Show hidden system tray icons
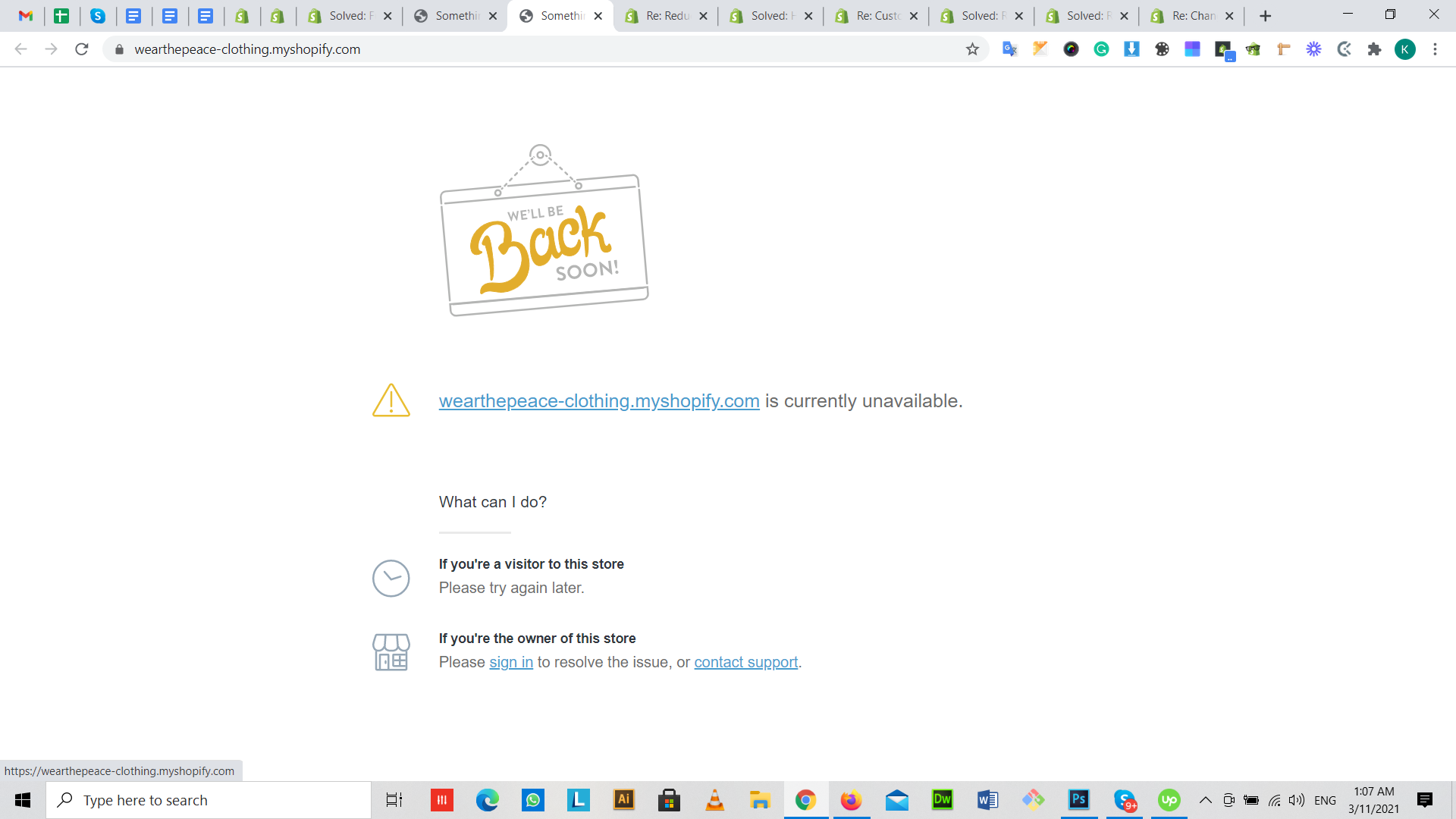This screenshot has height=819, width=1456. coord(1205,800)
